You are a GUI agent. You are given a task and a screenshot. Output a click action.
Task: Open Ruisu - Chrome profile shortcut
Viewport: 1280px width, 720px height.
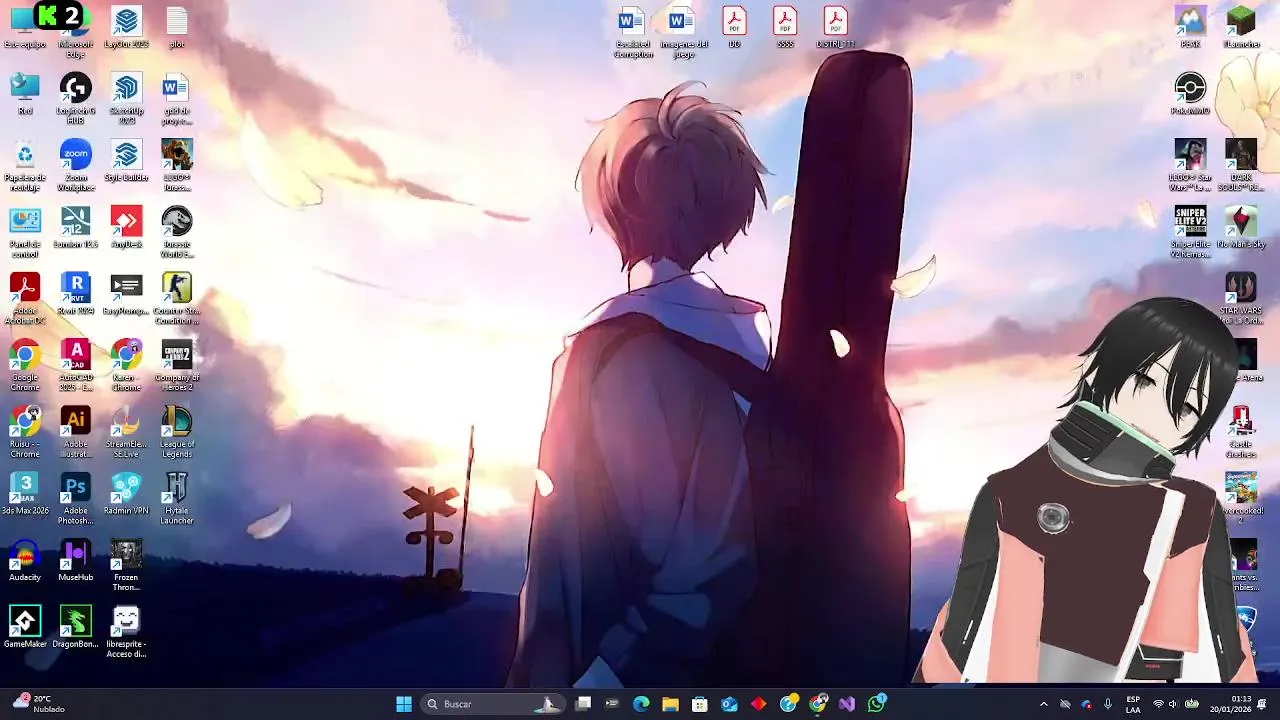click(25, 432)
